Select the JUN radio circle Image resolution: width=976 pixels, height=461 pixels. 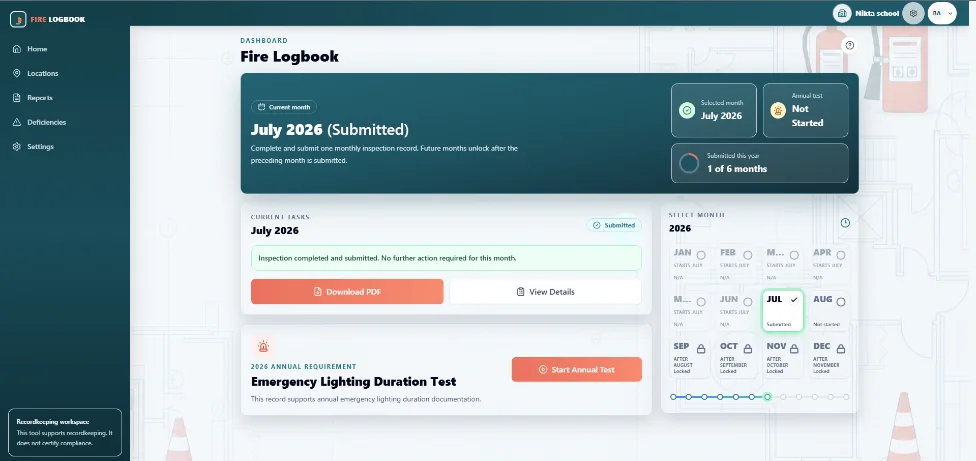click(x=748, y=302)
